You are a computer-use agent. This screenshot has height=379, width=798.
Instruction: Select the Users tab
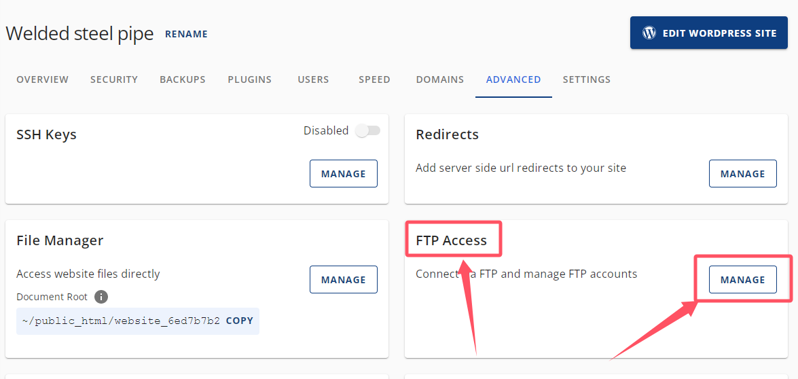point(313,79)
